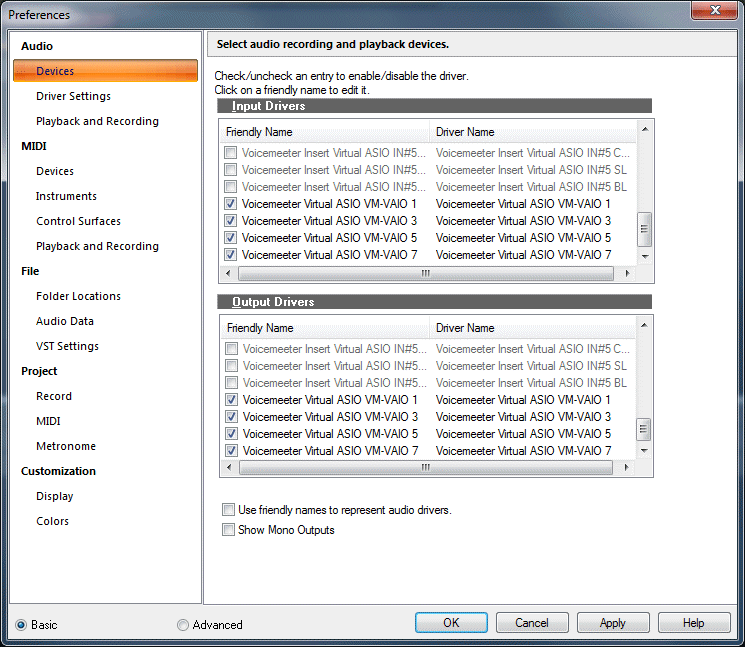Click Output Drivers scroll up arrow
This screenshot has width=745, height=647.
644,325
